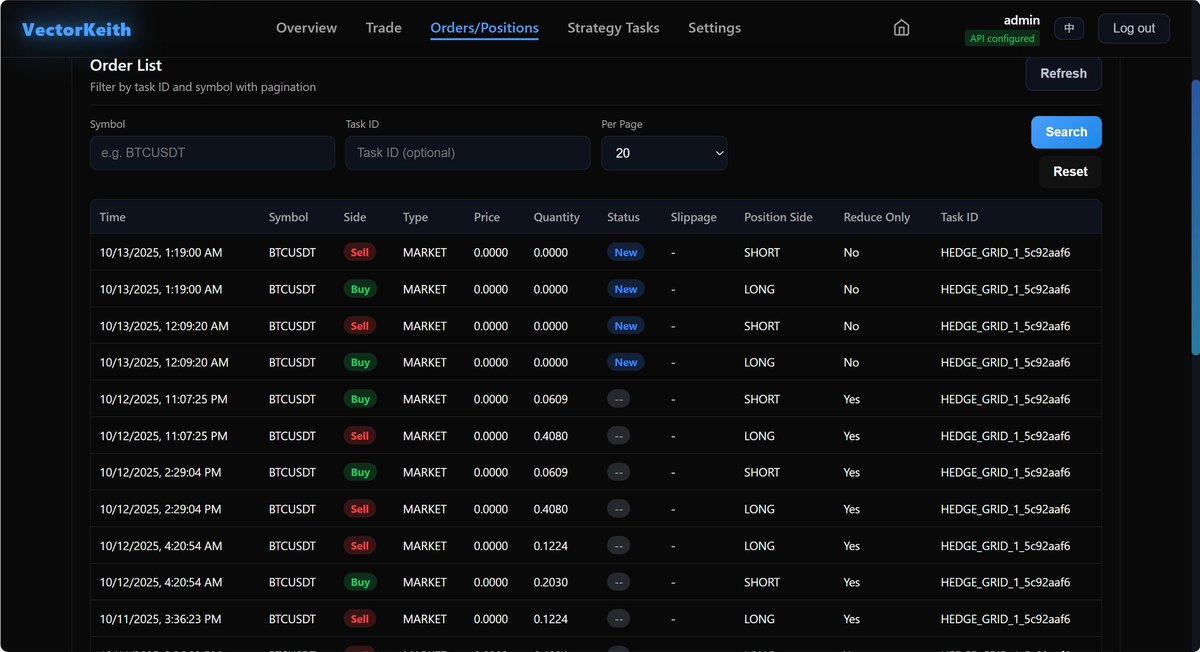Click the Reset button

pyautogui.click(x=1070, y=172)
